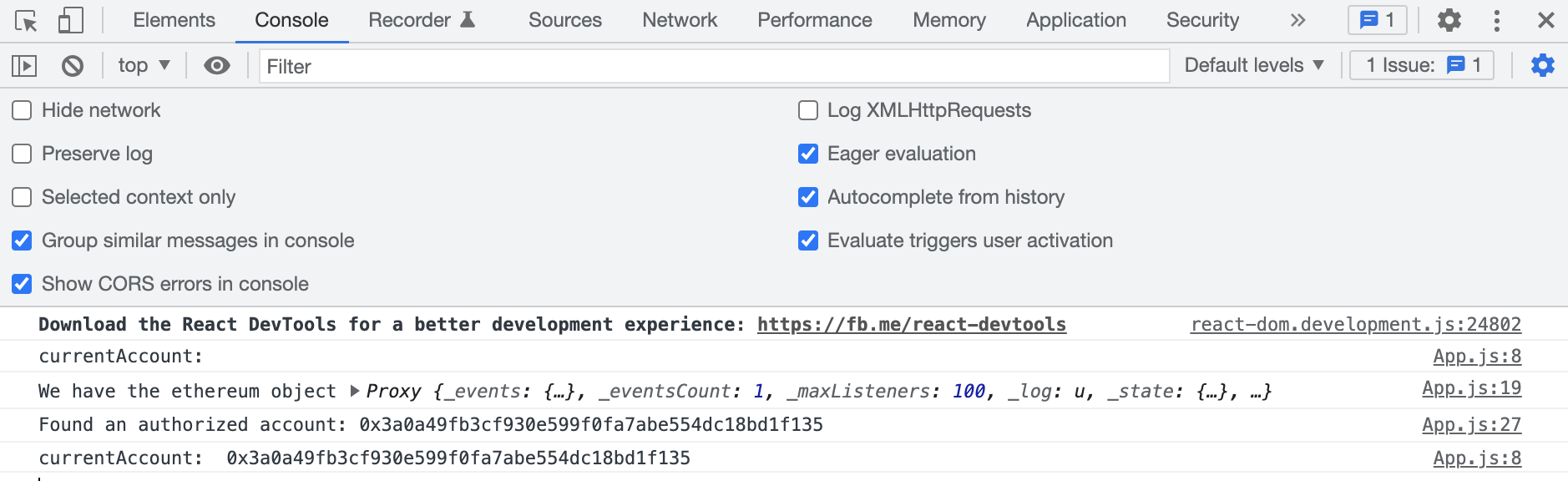Clear the console with the ban icon
Image resolution: width=1568 pixels, height=481 pixels.
pos(73,65)
